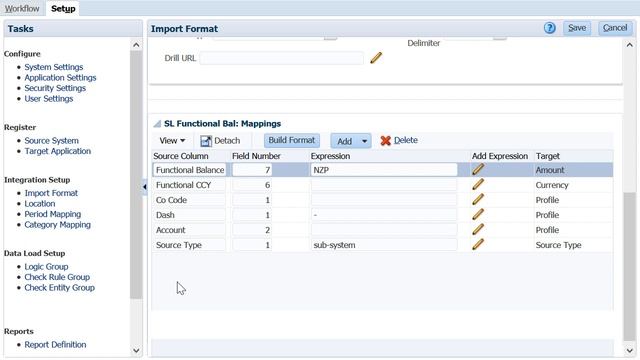Open the View dropdown menu

[x=172, y=140]
